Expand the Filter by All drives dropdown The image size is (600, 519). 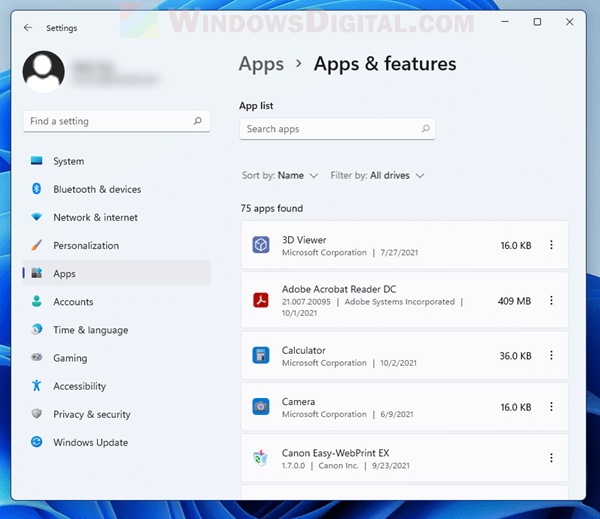point(378,176)
